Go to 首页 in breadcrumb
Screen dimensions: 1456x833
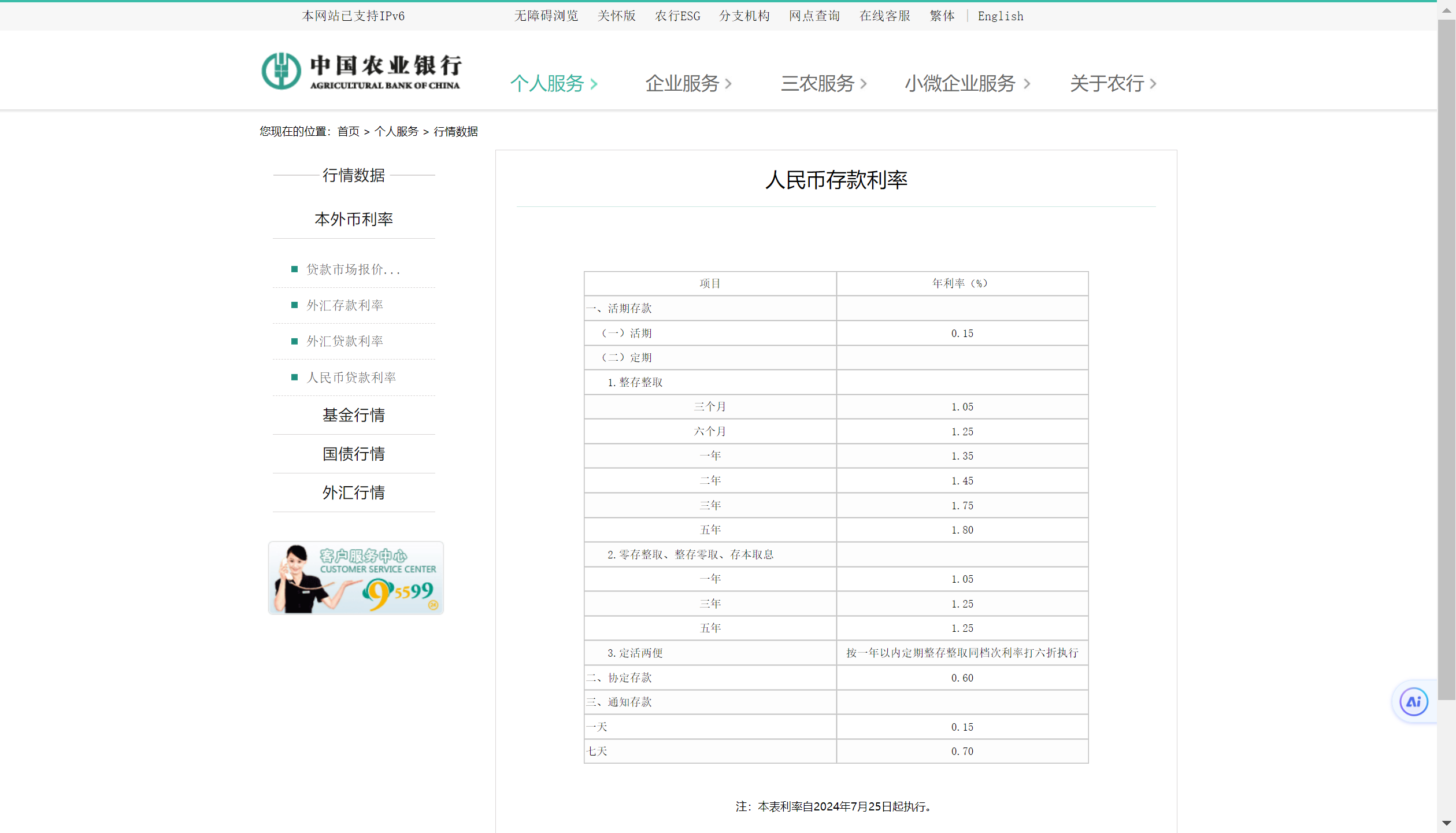click(x=348, y=132)
